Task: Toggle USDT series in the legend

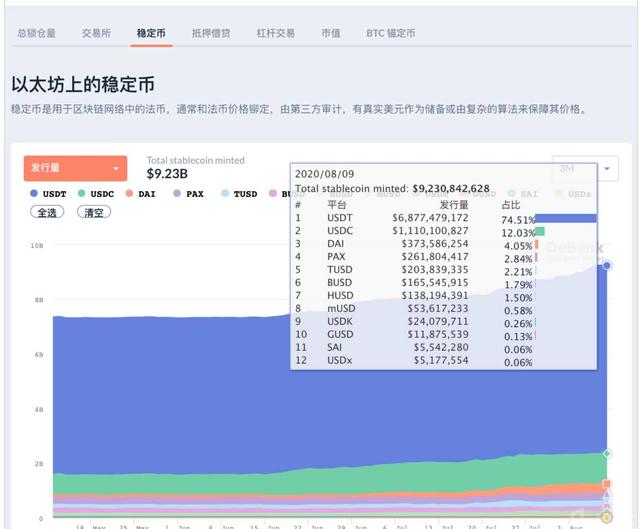Action: [49, 194]
